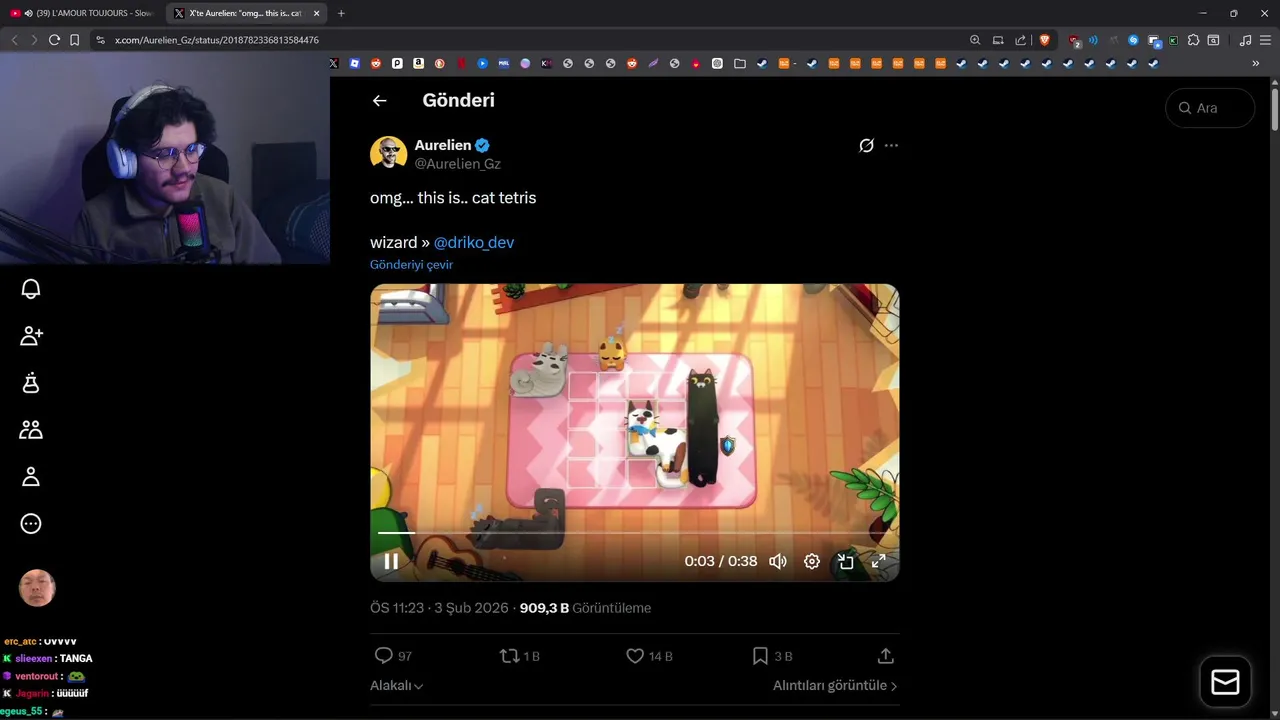
Task: Open the Extensions puzzle-piece icon
Action: coord(1193,40)
